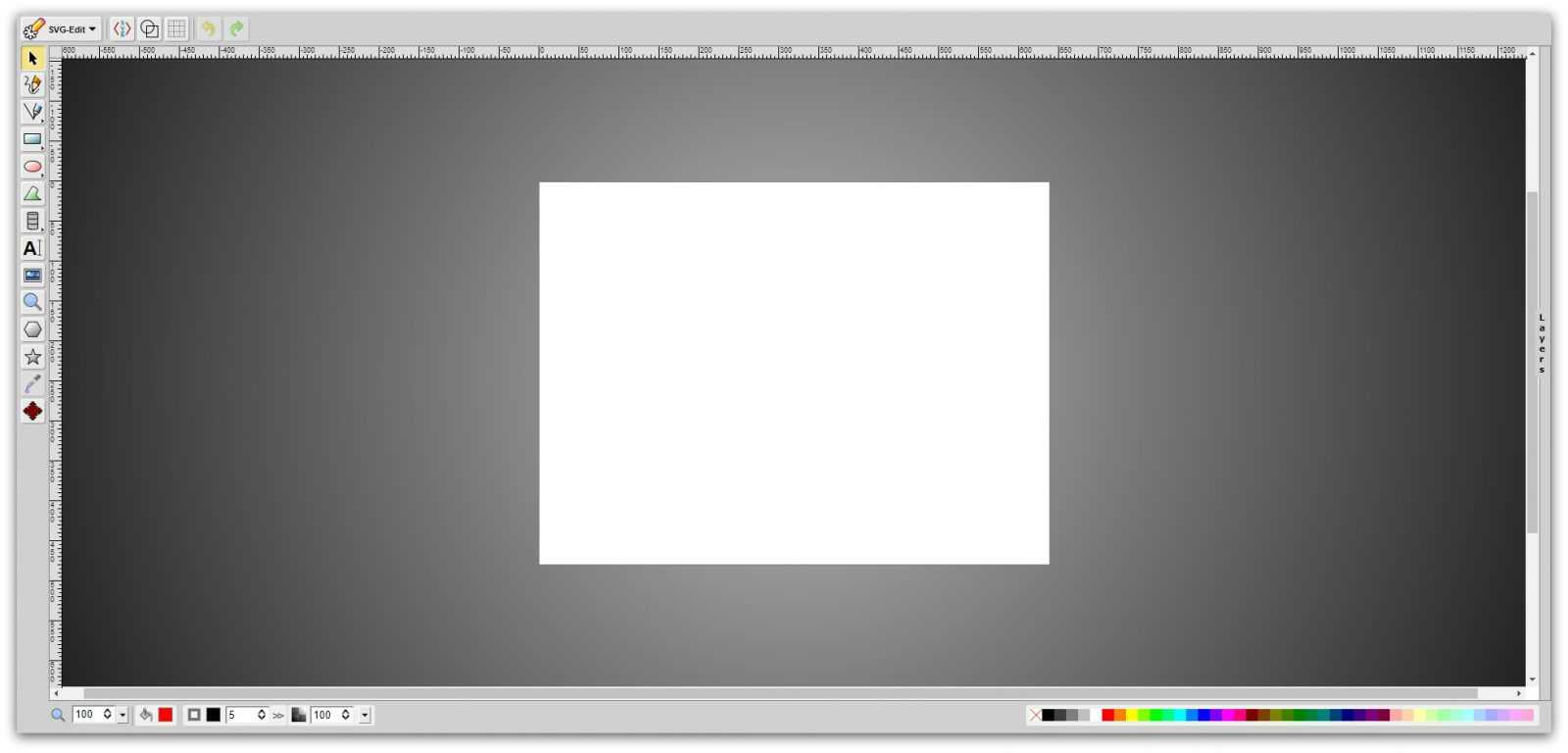This screenshot has width=1568, height=753.
Task: Pick the Eyedropper tool
Action: (x=32, y=383)
